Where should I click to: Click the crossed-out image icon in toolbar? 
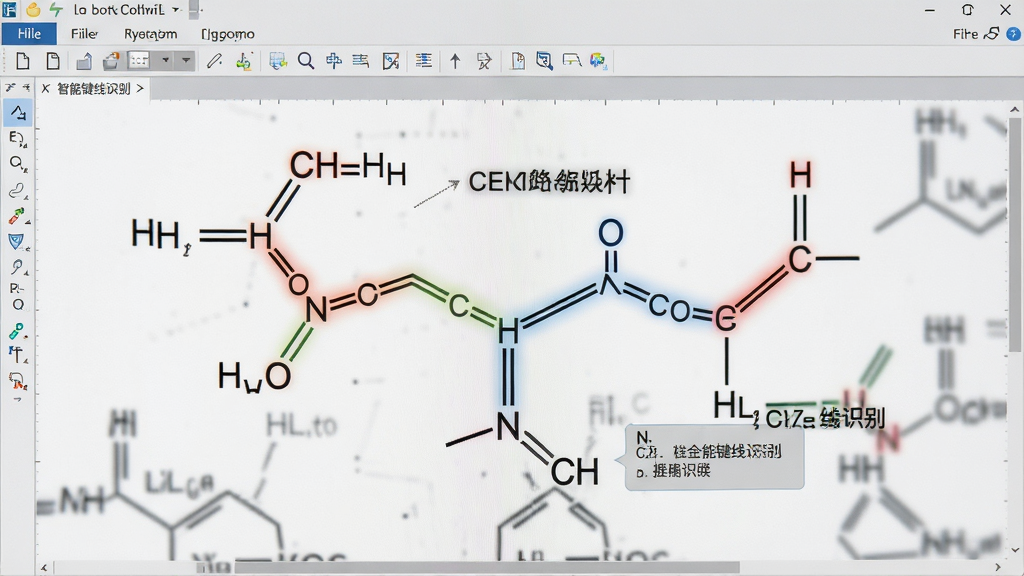coord(391,61)
